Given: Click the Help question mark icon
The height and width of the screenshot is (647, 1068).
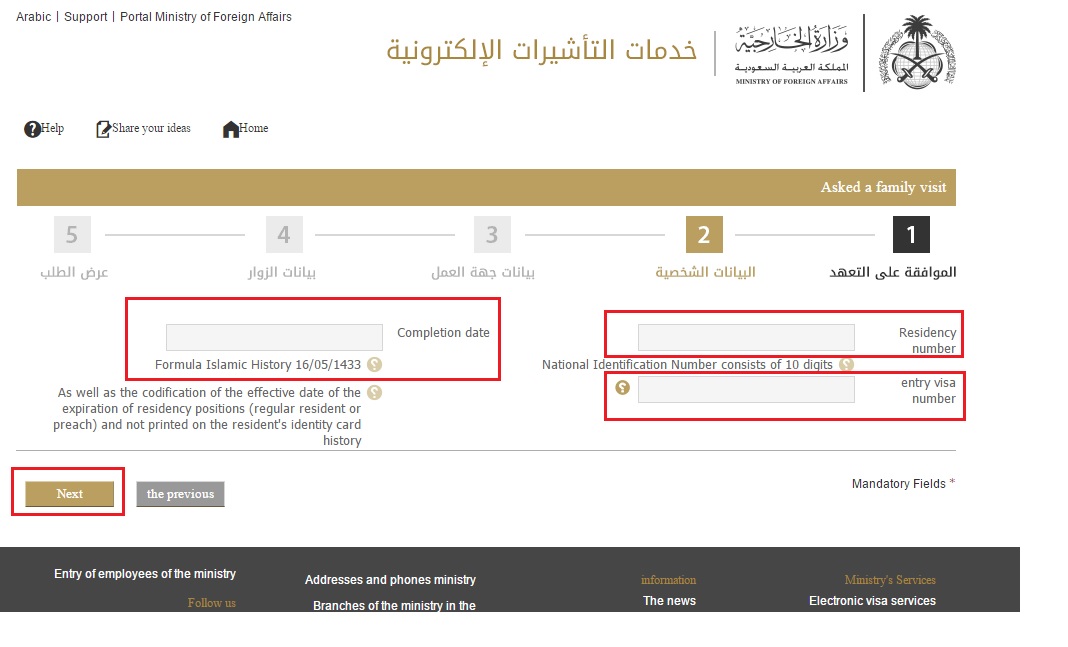Looking at the screenshot, I should pyautogui.click(x=32, y=129).
